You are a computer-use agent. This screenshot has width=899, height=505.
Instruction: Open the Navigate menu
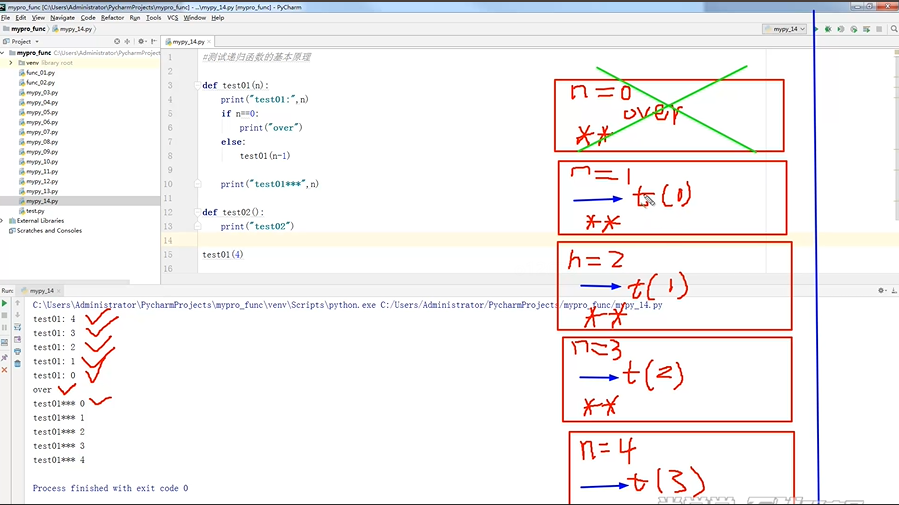(x=62, y=18)
